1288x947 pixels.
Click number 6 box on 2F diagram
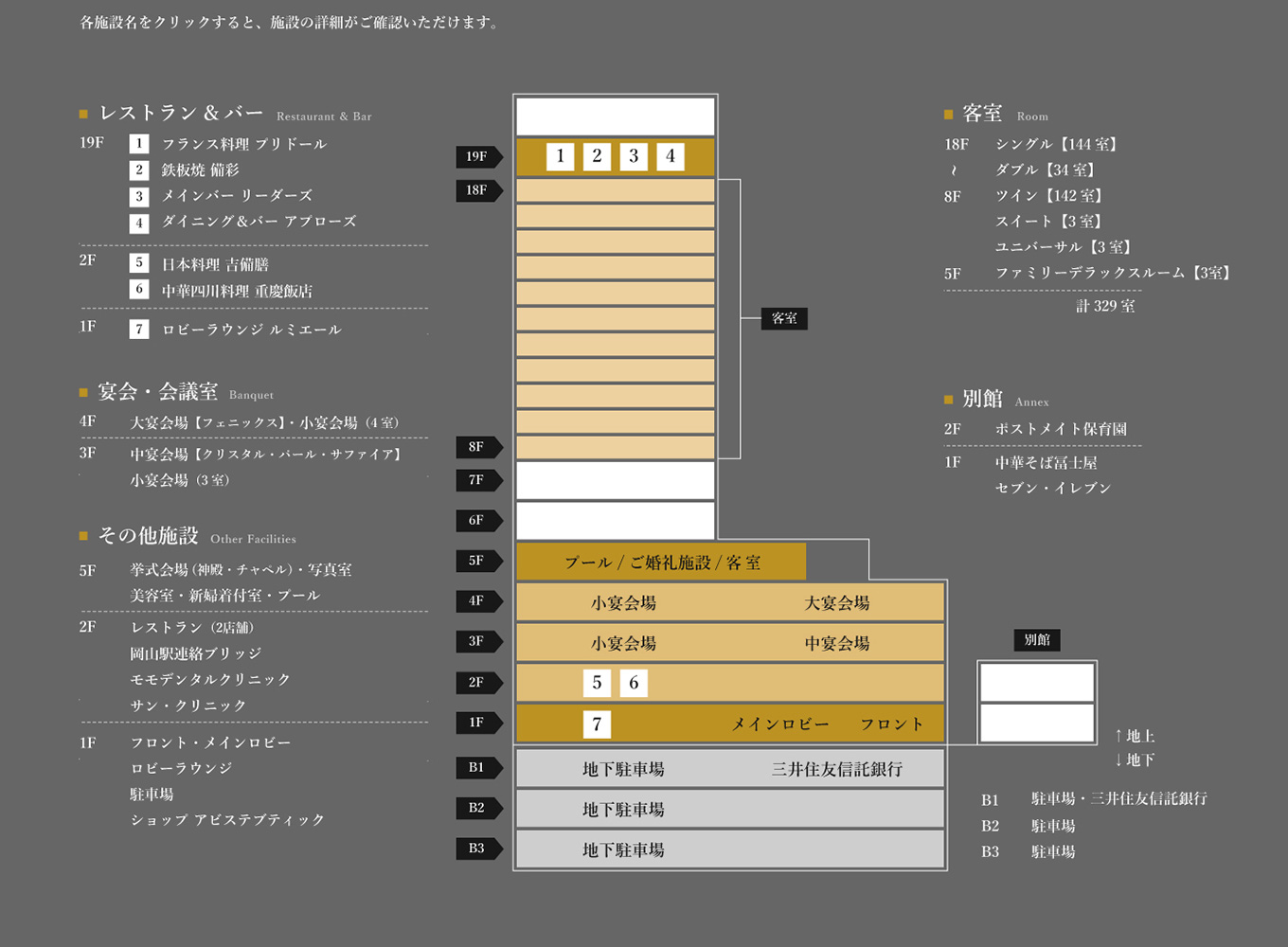[634, 683]
